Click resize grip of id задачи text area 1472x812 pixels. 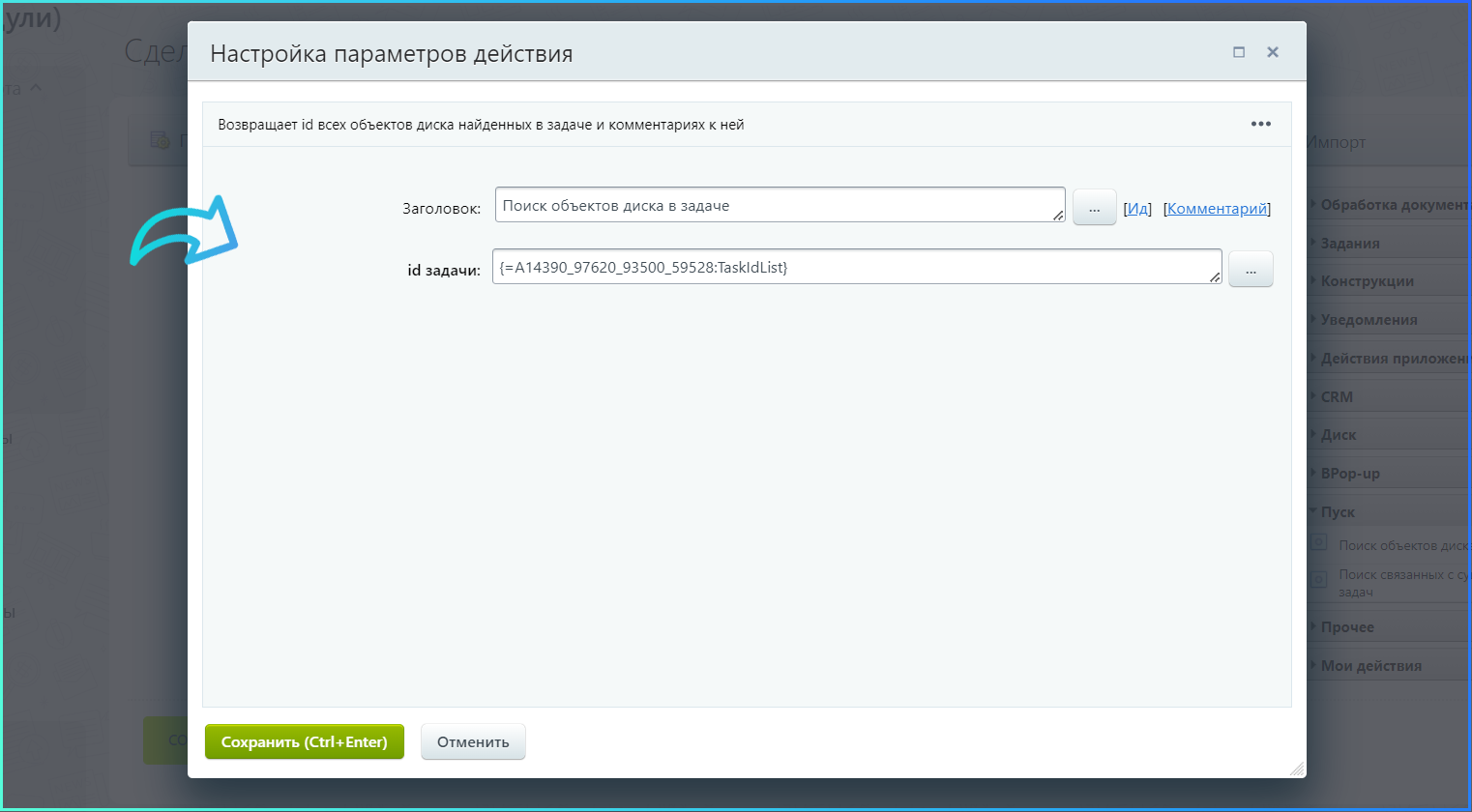pos(1215,277)
